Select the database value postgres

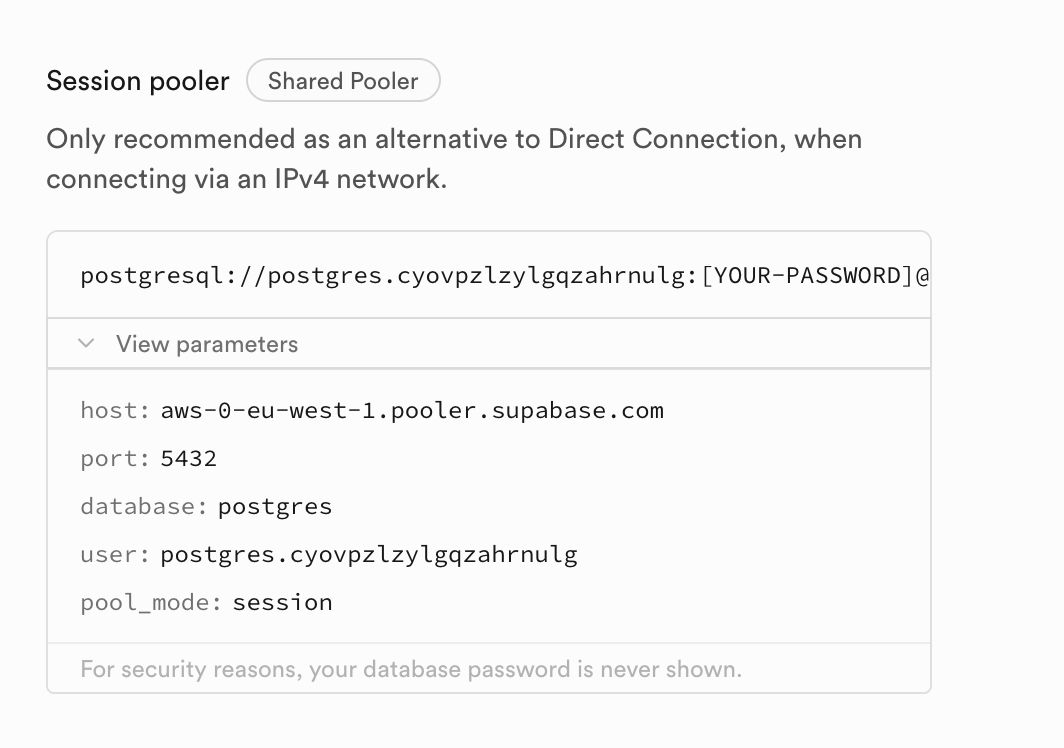275,506
